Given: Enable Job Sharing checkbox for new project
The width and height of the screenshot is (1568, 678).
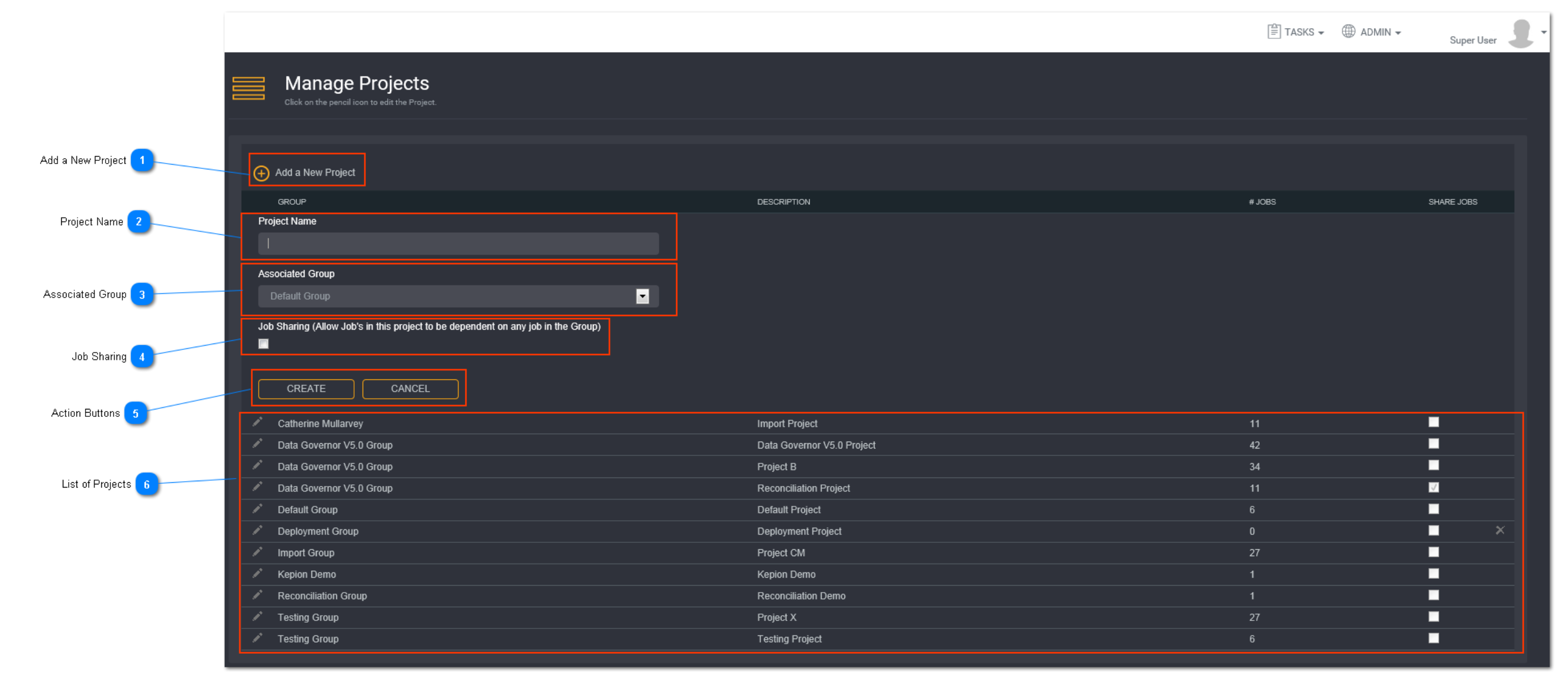Looking at the screenshot, I should coord(262,343).
